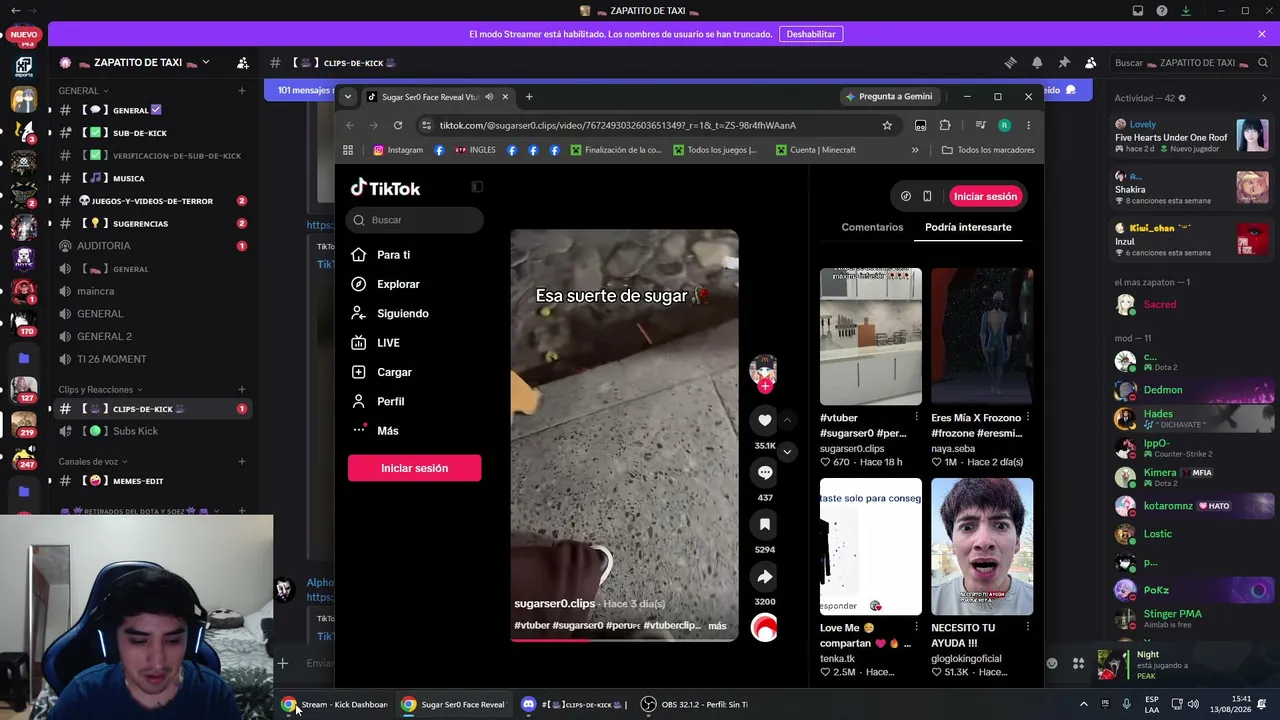
Task: Attach a file with the plus icon
Action: 283,663
